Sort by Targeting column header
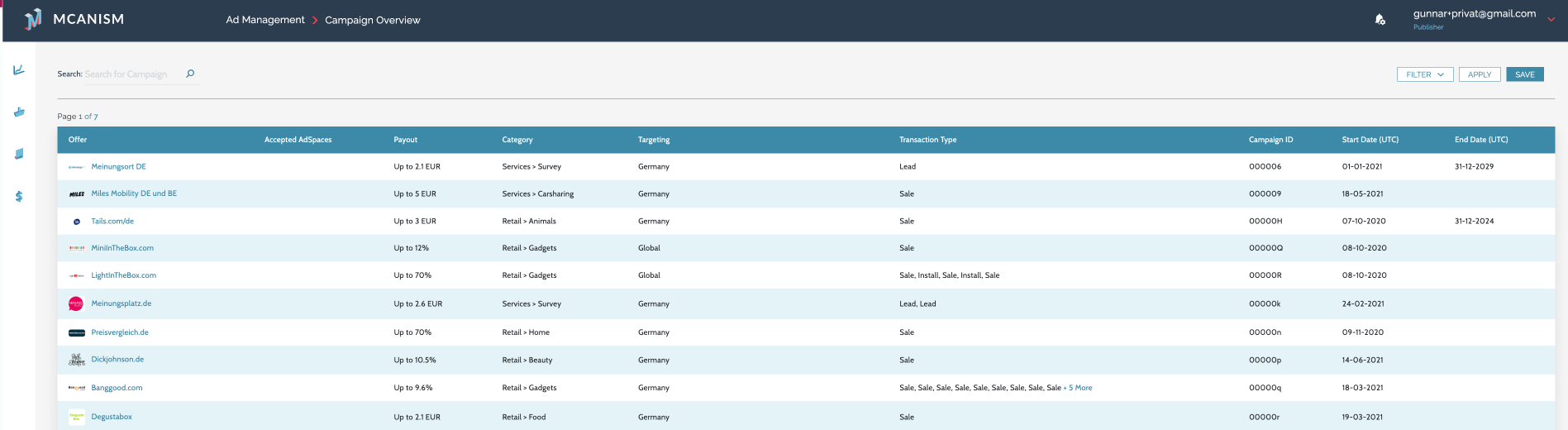The image size is (1568, 430). coord(654,140)
